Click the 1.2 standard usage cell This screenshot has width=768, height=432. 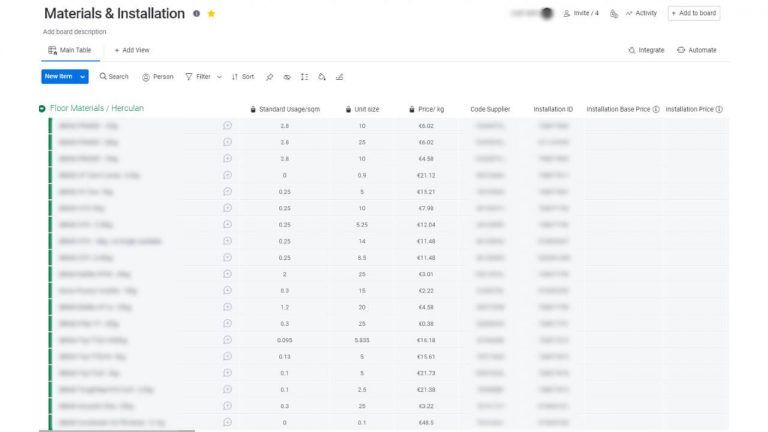pos(285,307)
